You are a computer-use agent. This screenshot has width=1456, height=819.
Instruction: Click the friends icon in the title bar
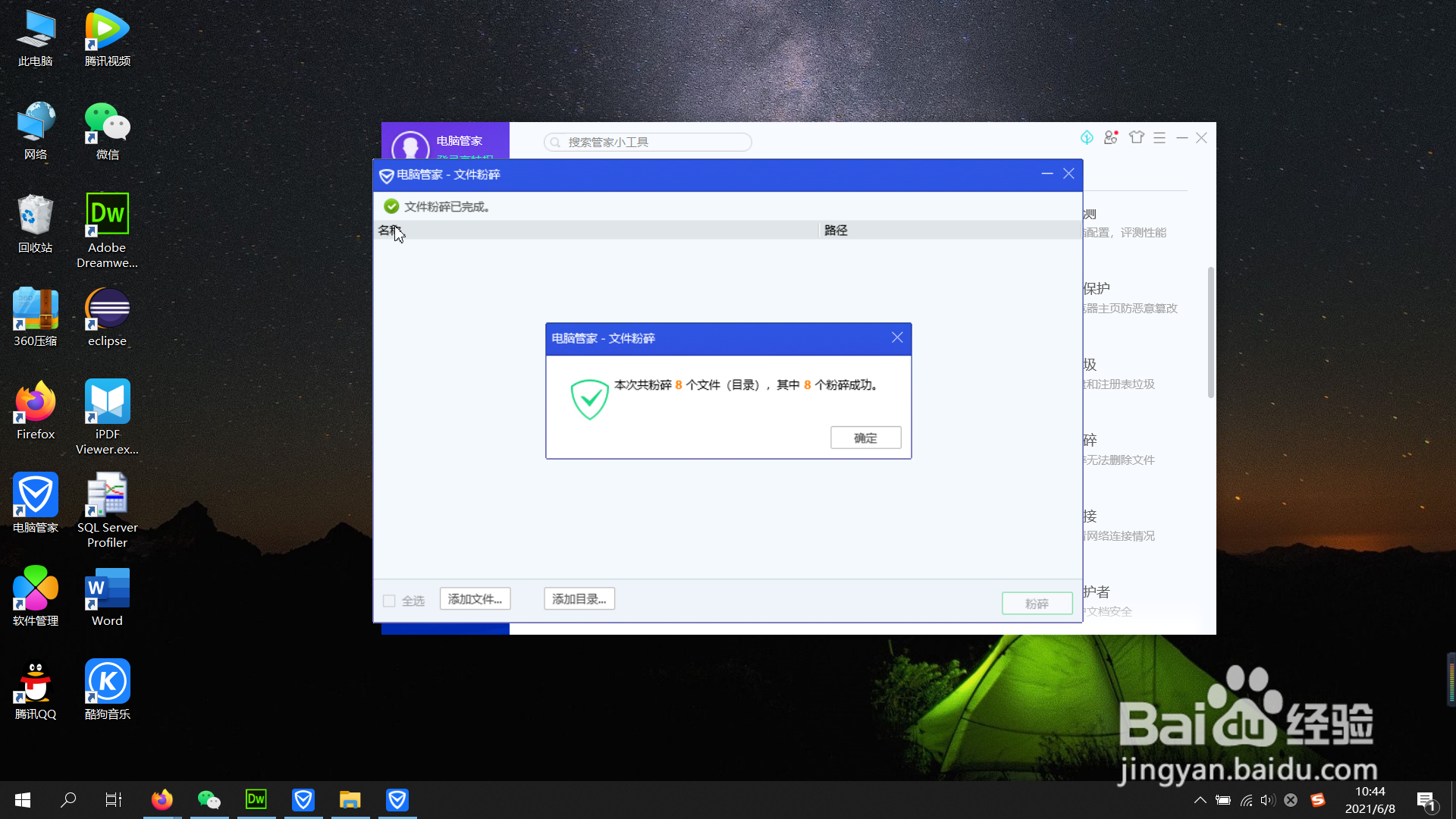pyautogui.click(x=1111, y=137)
